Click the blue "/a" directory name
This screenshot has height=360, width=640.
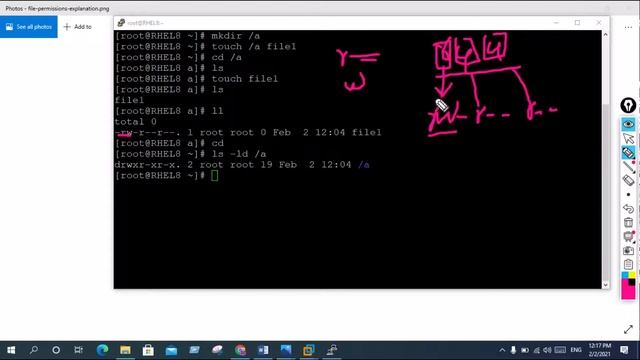point(364,165)
